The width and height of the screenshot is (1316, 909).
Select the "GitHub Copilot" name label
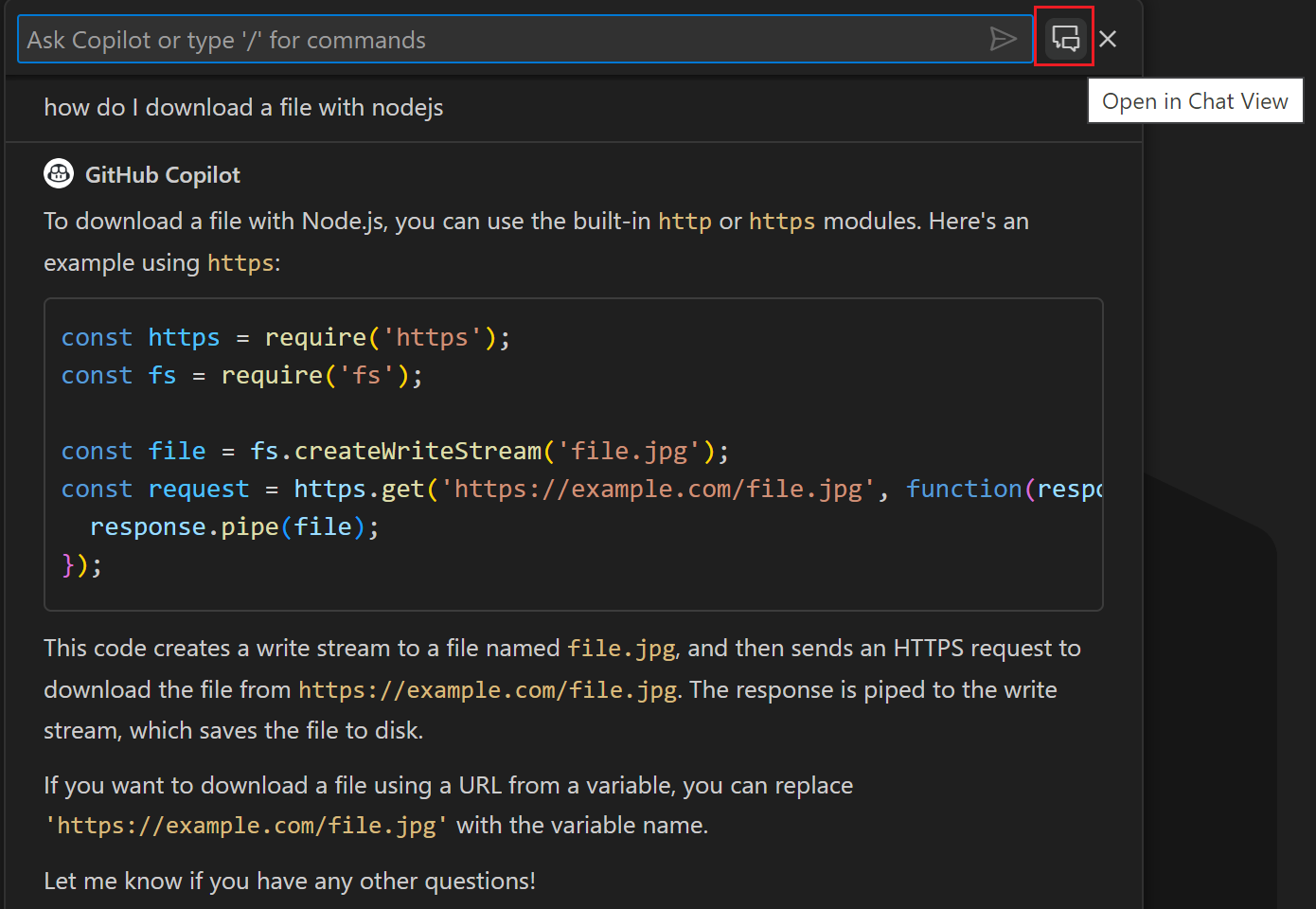[x=163, y=175]
